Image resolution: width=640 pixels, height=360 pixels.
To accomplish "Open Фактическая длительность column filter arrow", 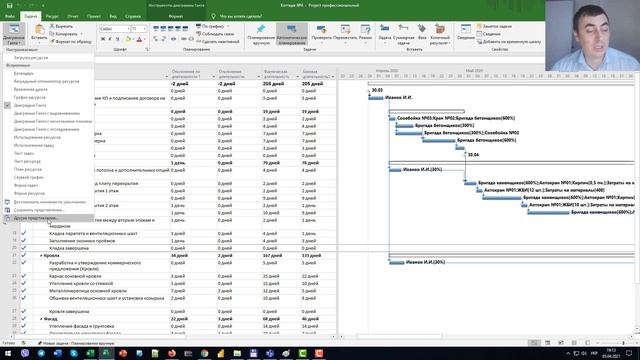I will 297,77.
